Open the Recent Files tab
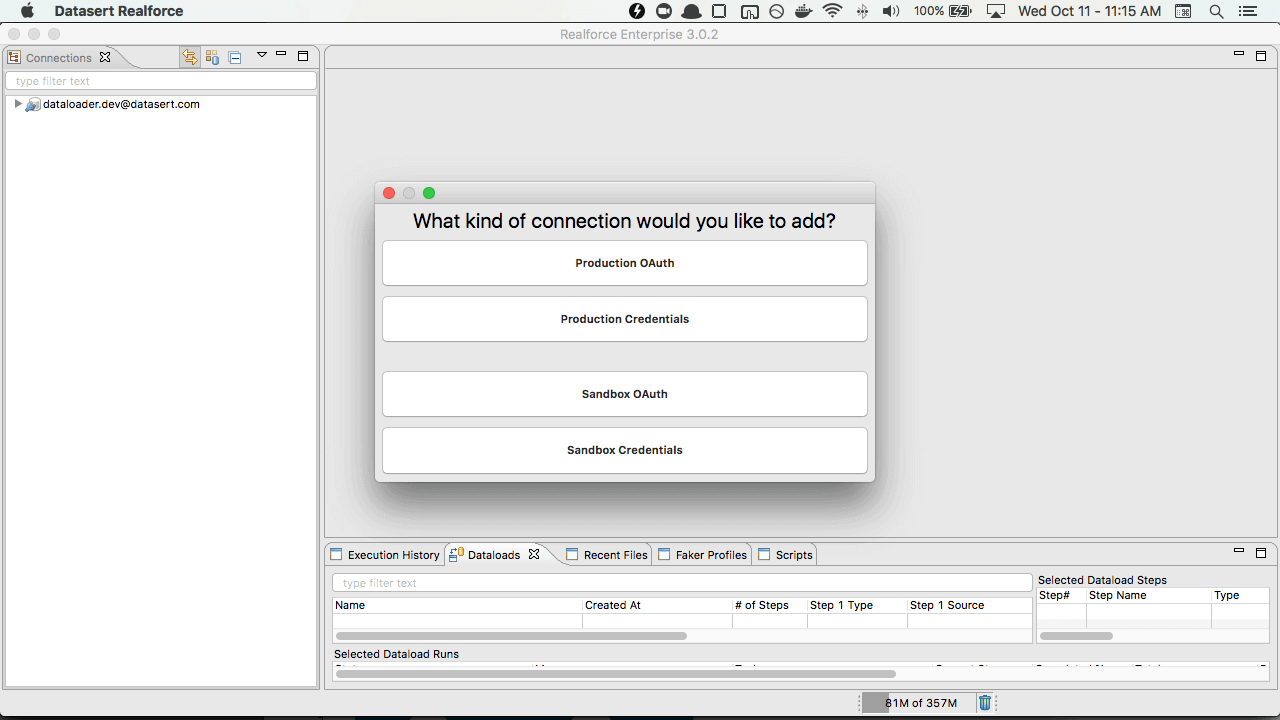 point(607,555)
